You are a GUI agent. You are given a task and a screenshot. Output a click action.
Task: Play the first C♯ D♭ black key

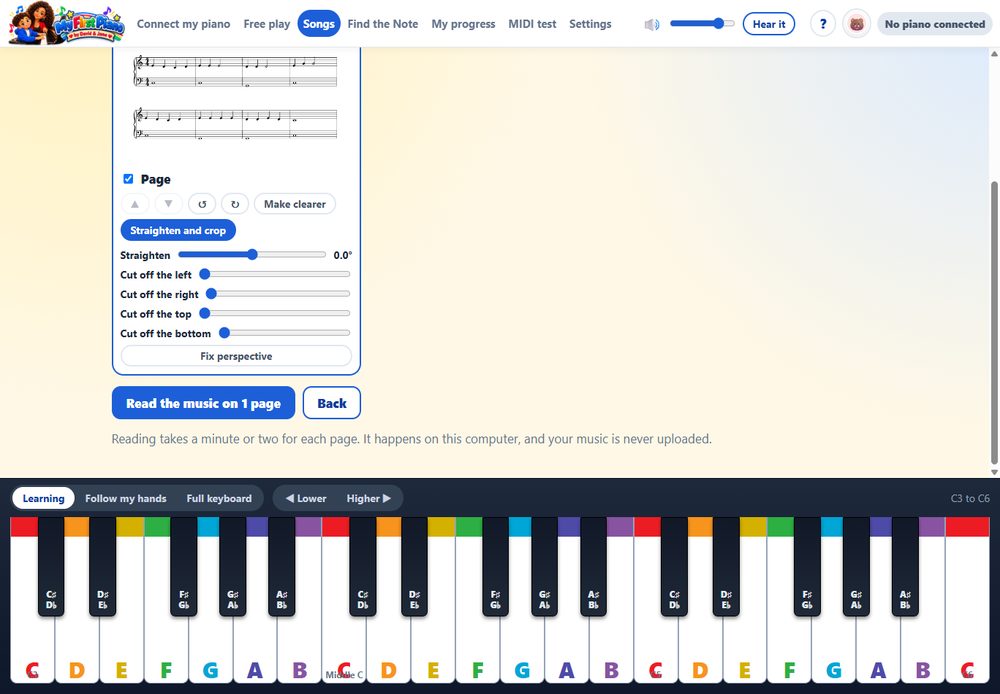pyautogui.click(x=51, y=568)
